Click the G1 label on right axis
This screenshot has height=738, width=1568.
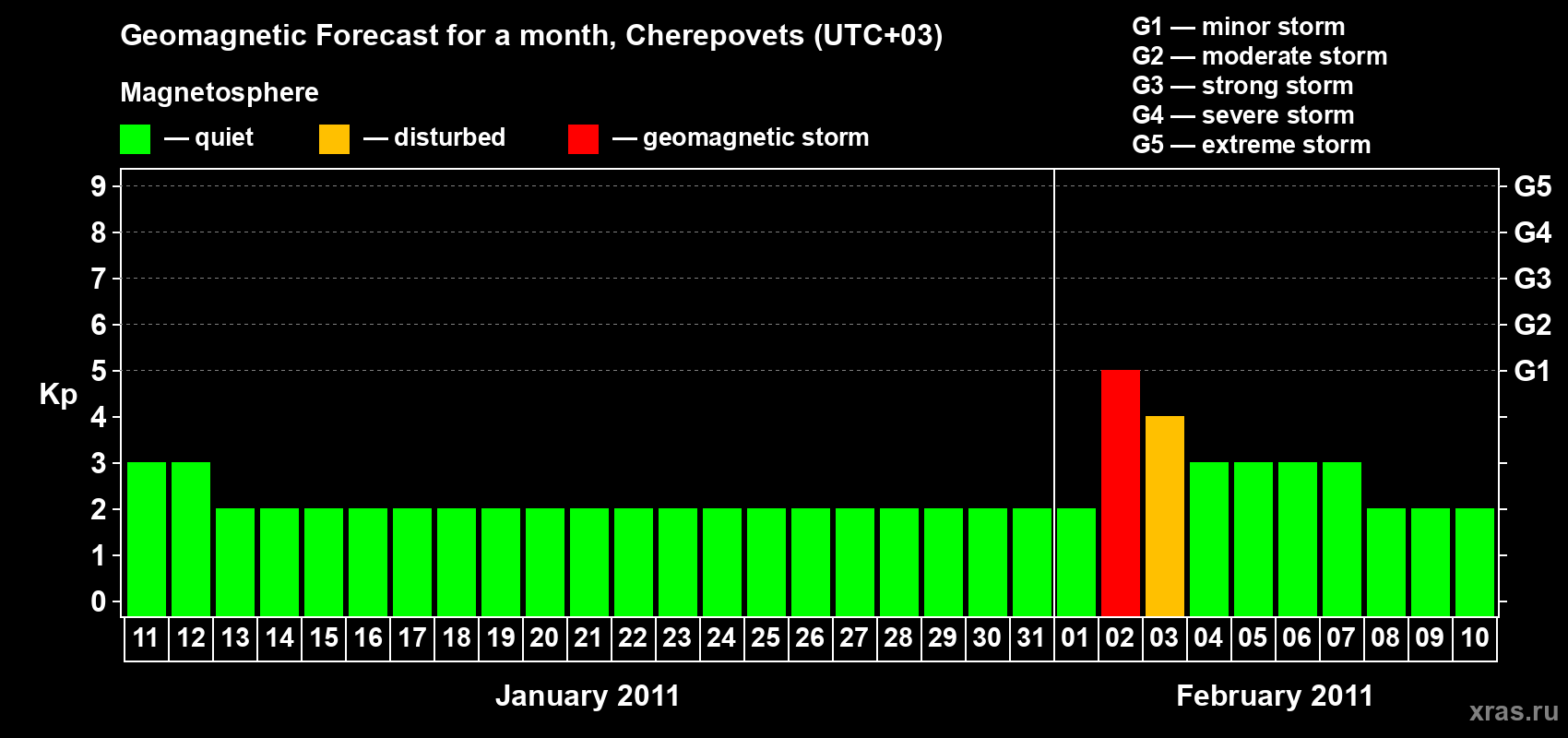coord(1532,371)
